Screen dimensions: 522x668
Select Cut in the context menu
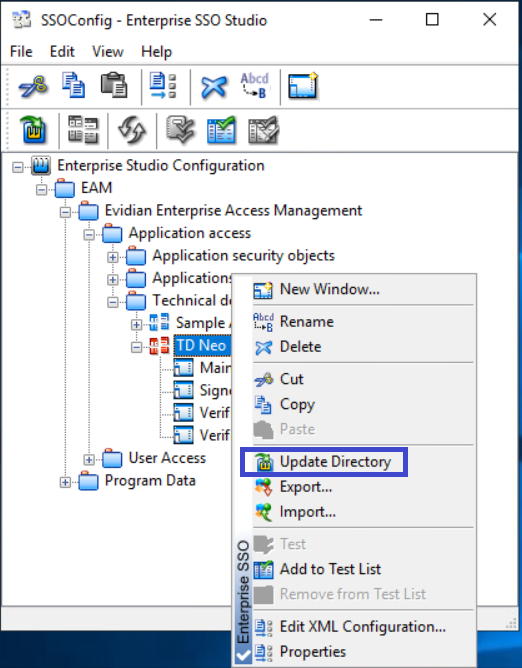coord(363,379)
